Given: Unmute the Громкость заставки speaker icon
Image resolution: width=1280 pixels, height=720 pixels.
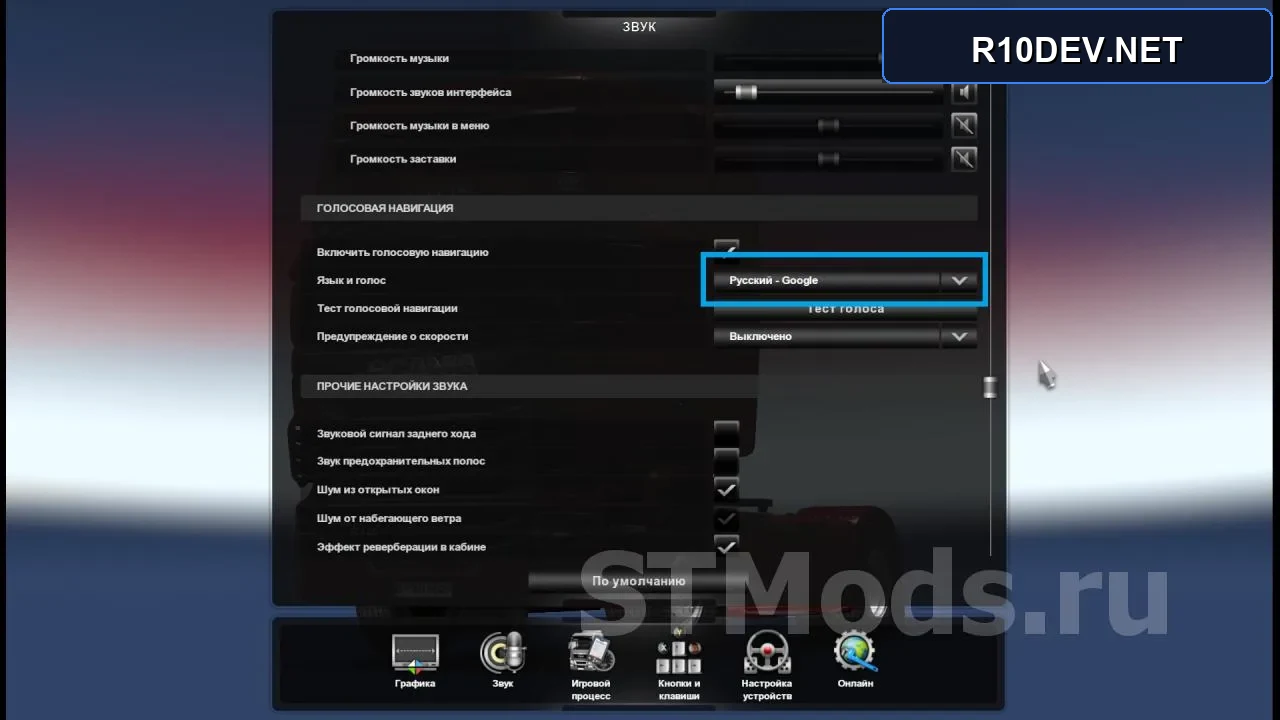Looking at the screenshot, I should 963,159.
